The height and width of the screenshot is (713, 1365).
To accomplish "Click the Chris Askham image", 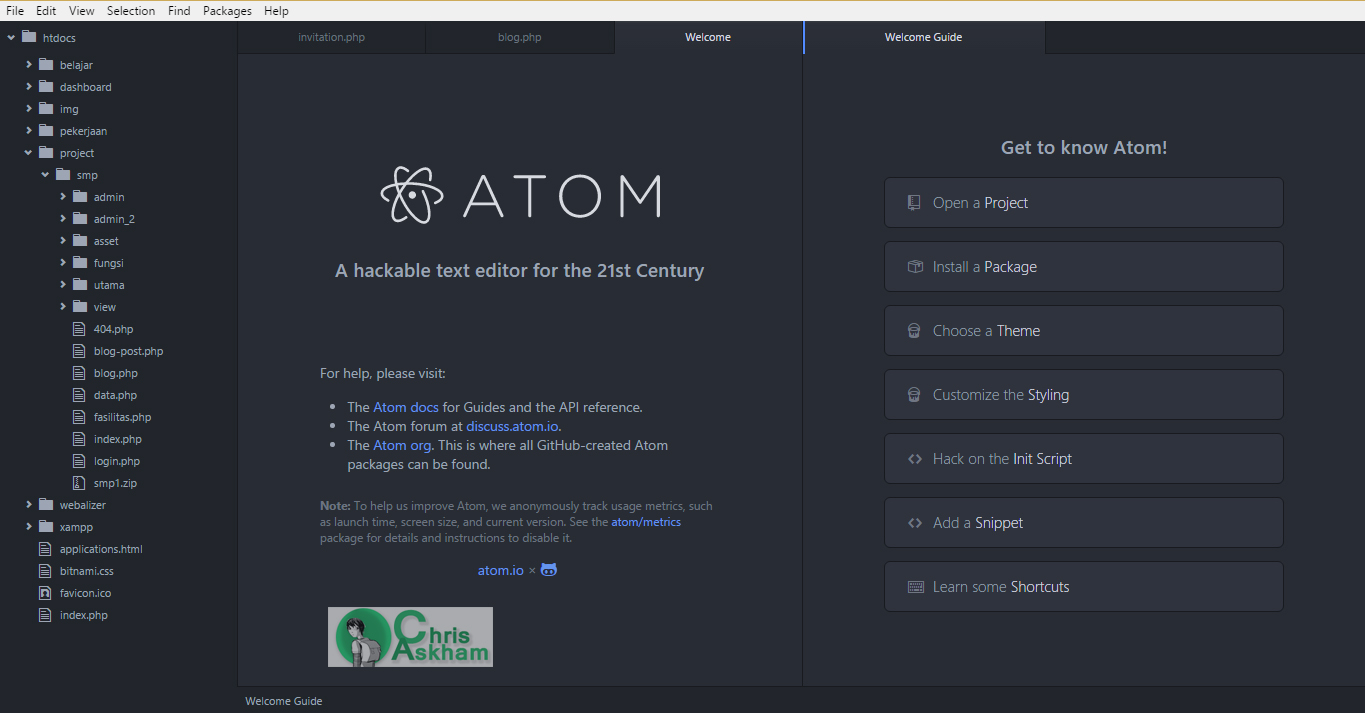I will (410, 636).
